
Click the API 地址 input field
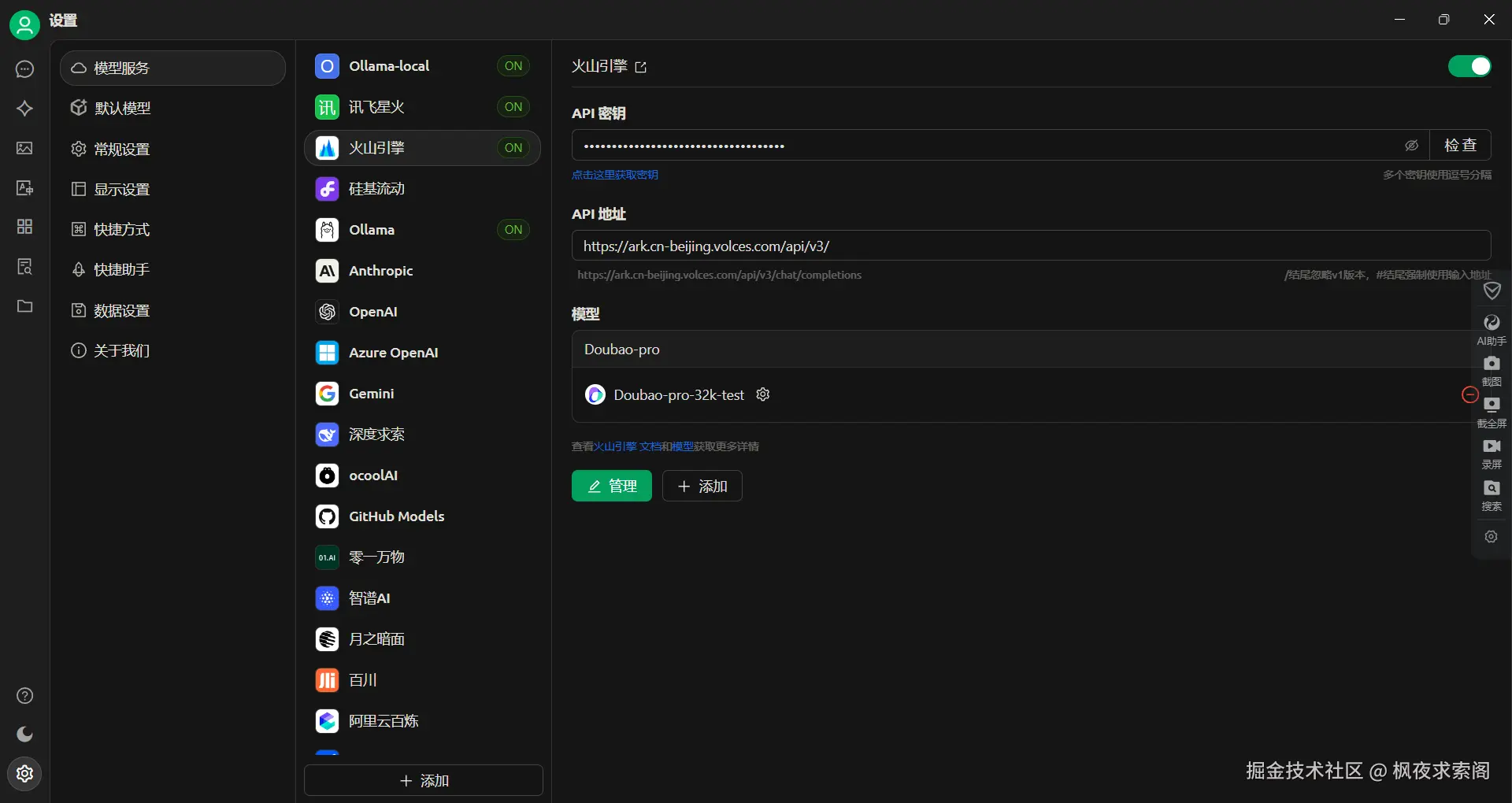pos(1031,246)
